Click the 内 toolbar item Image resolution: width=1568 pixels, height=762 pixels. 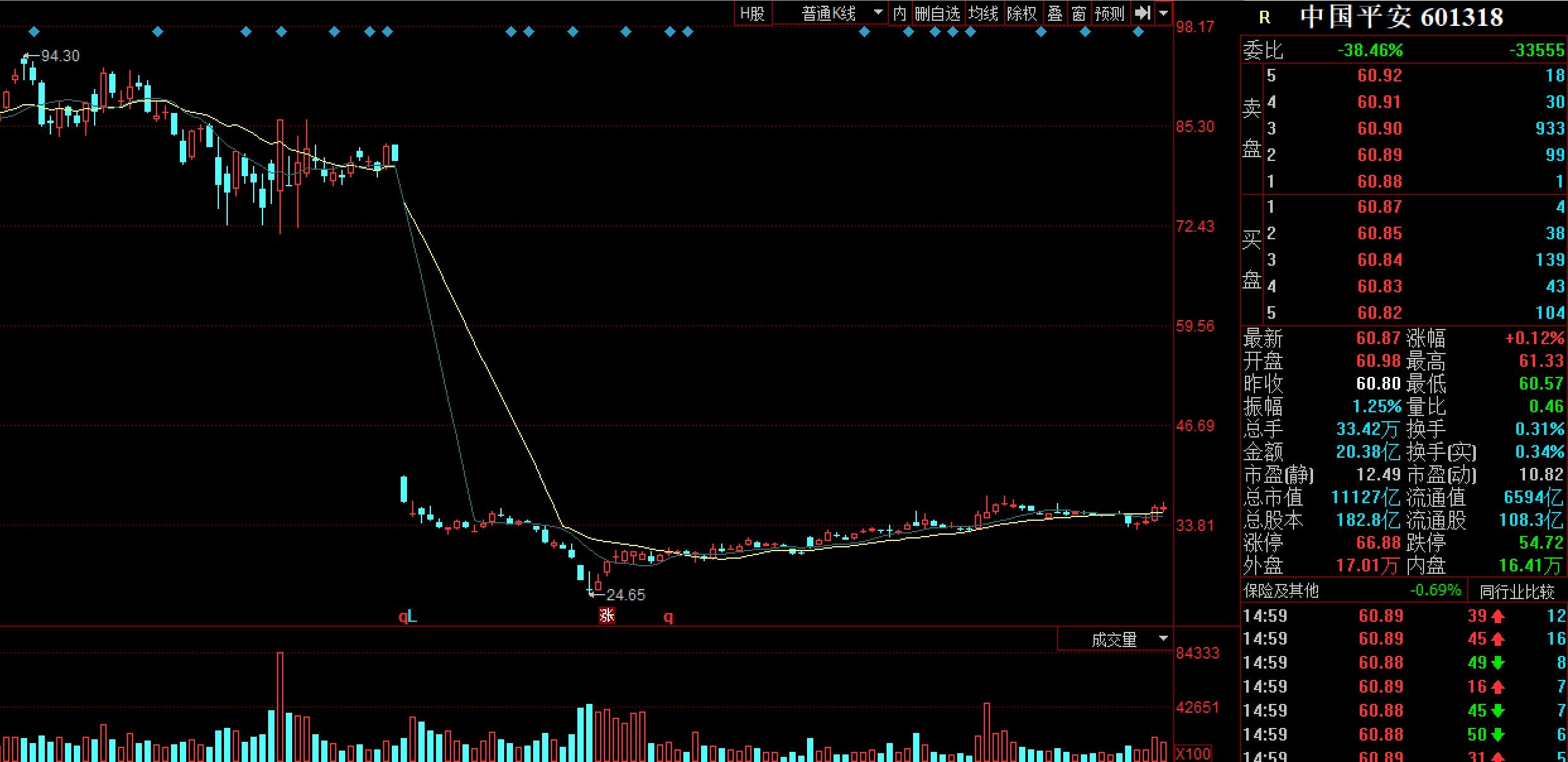tap(899, 13)
